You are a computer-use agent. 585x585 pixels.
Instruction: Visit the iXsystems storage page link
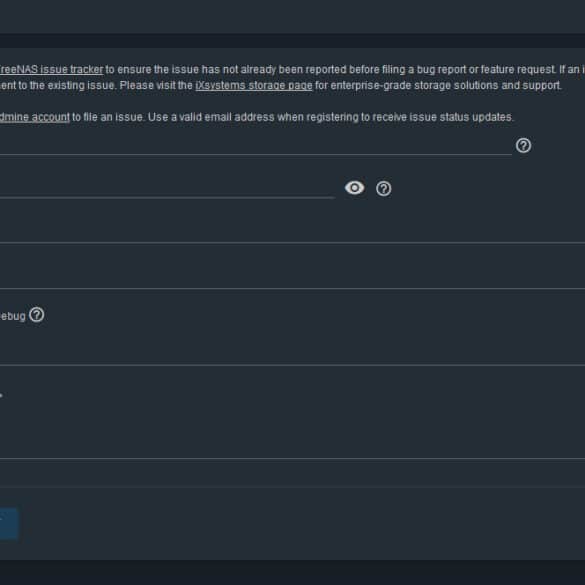[254, 85]
